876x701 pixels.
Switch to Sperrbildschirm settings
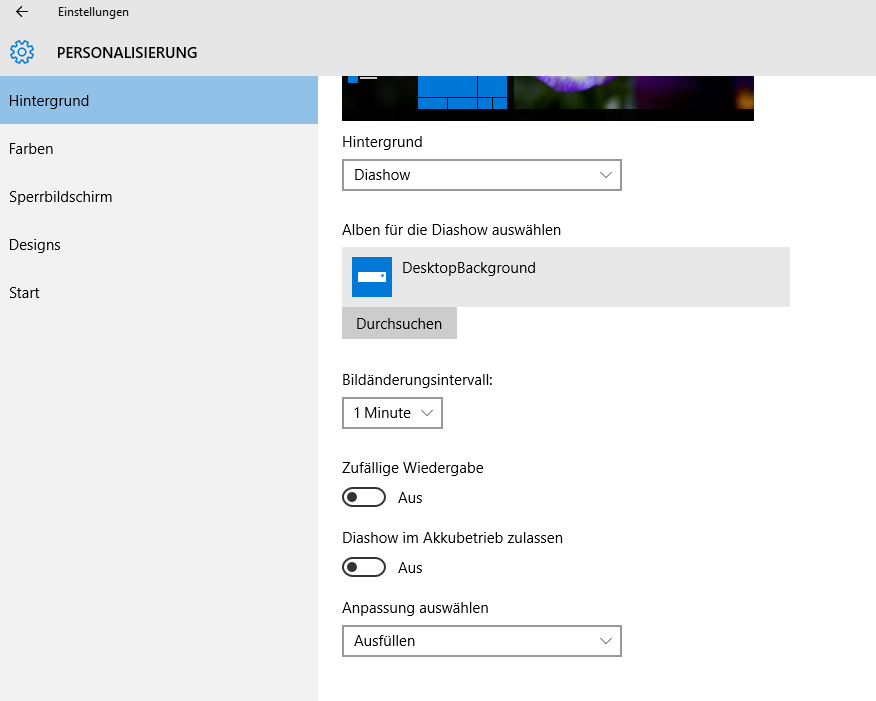(159, 197)
